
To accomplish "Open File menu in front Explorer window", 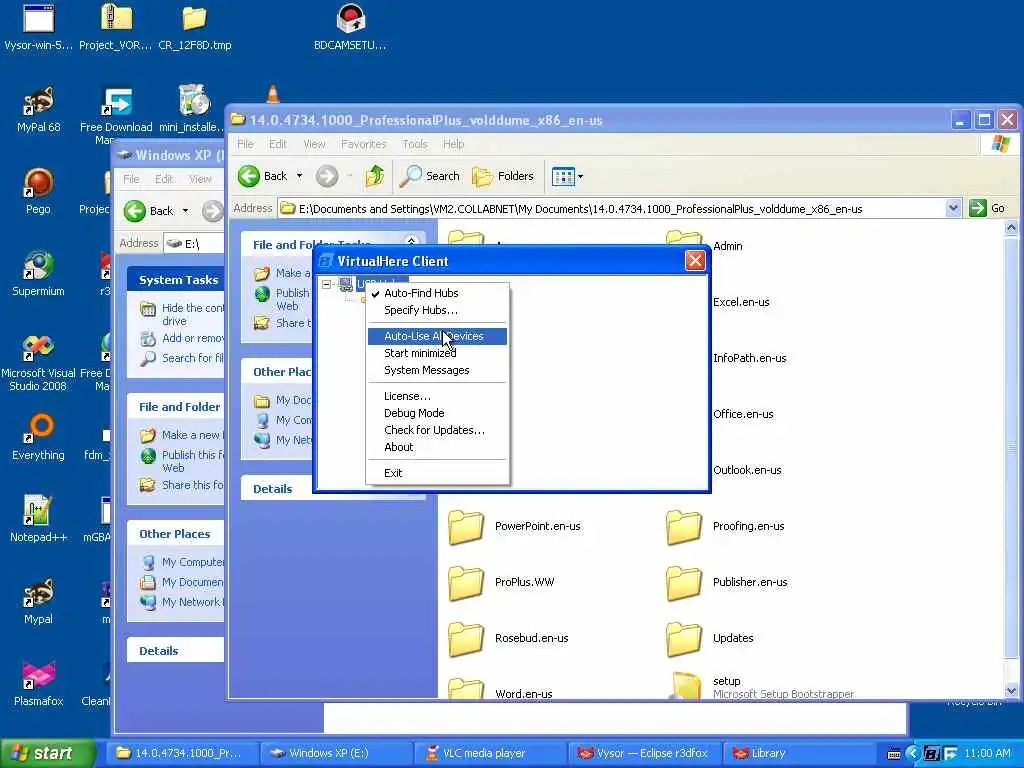I will [246, 144].
